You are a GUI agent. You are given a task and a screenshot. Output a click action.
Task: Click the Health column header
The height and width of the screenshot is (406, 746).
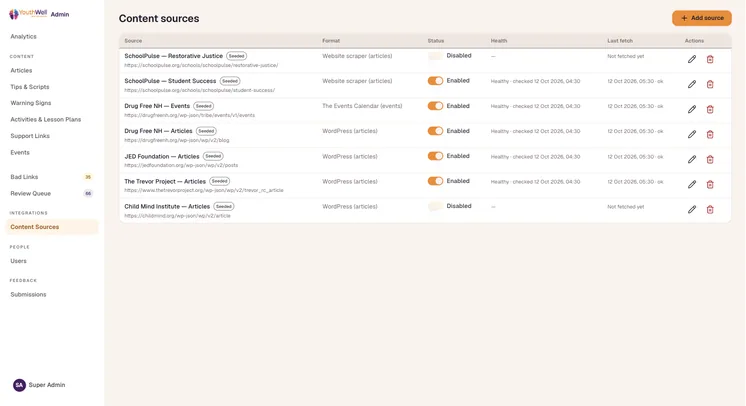499,41
